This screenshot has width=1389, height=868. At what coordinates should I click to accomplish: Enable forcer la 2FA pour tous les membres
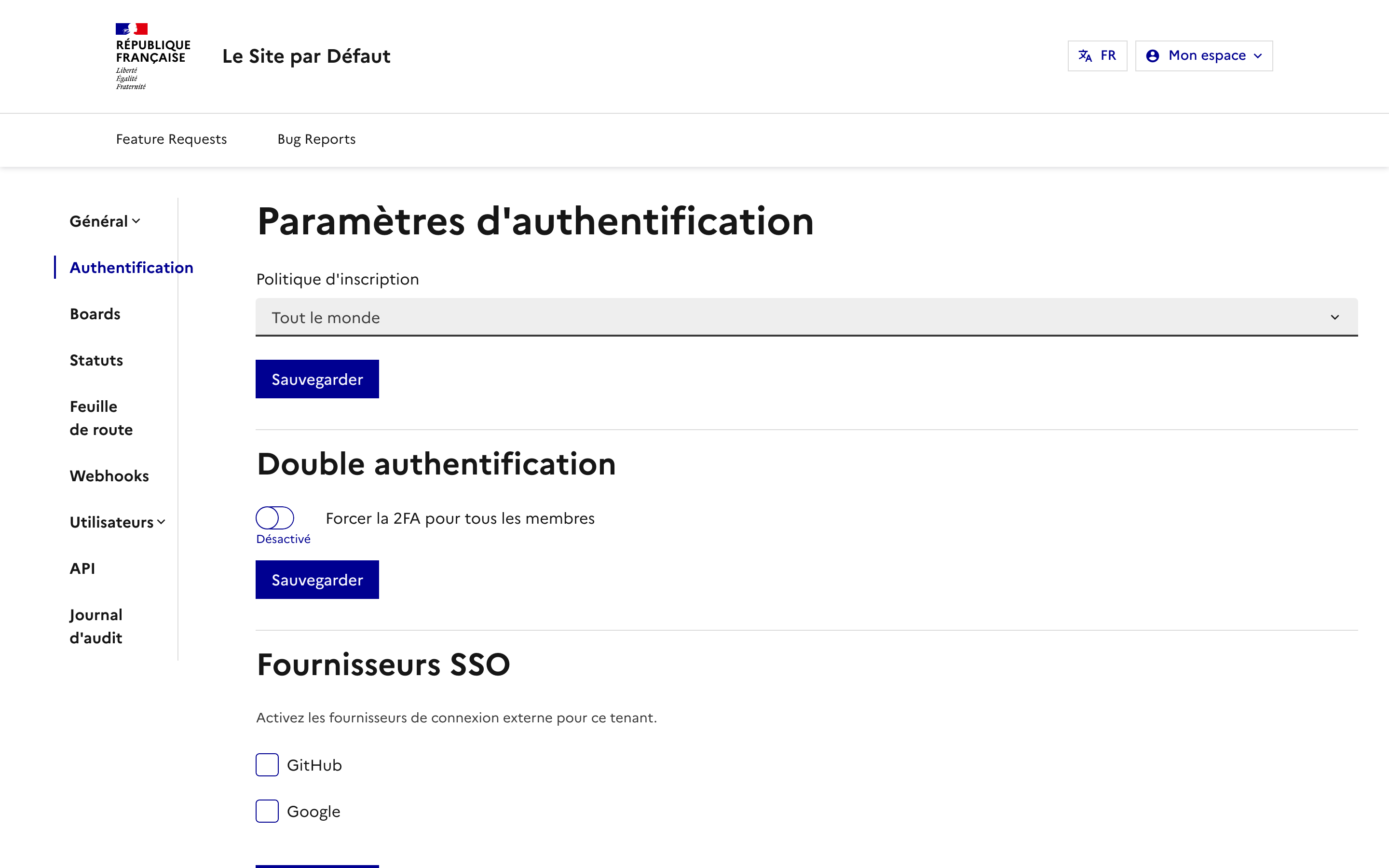[x=274, y=517]
